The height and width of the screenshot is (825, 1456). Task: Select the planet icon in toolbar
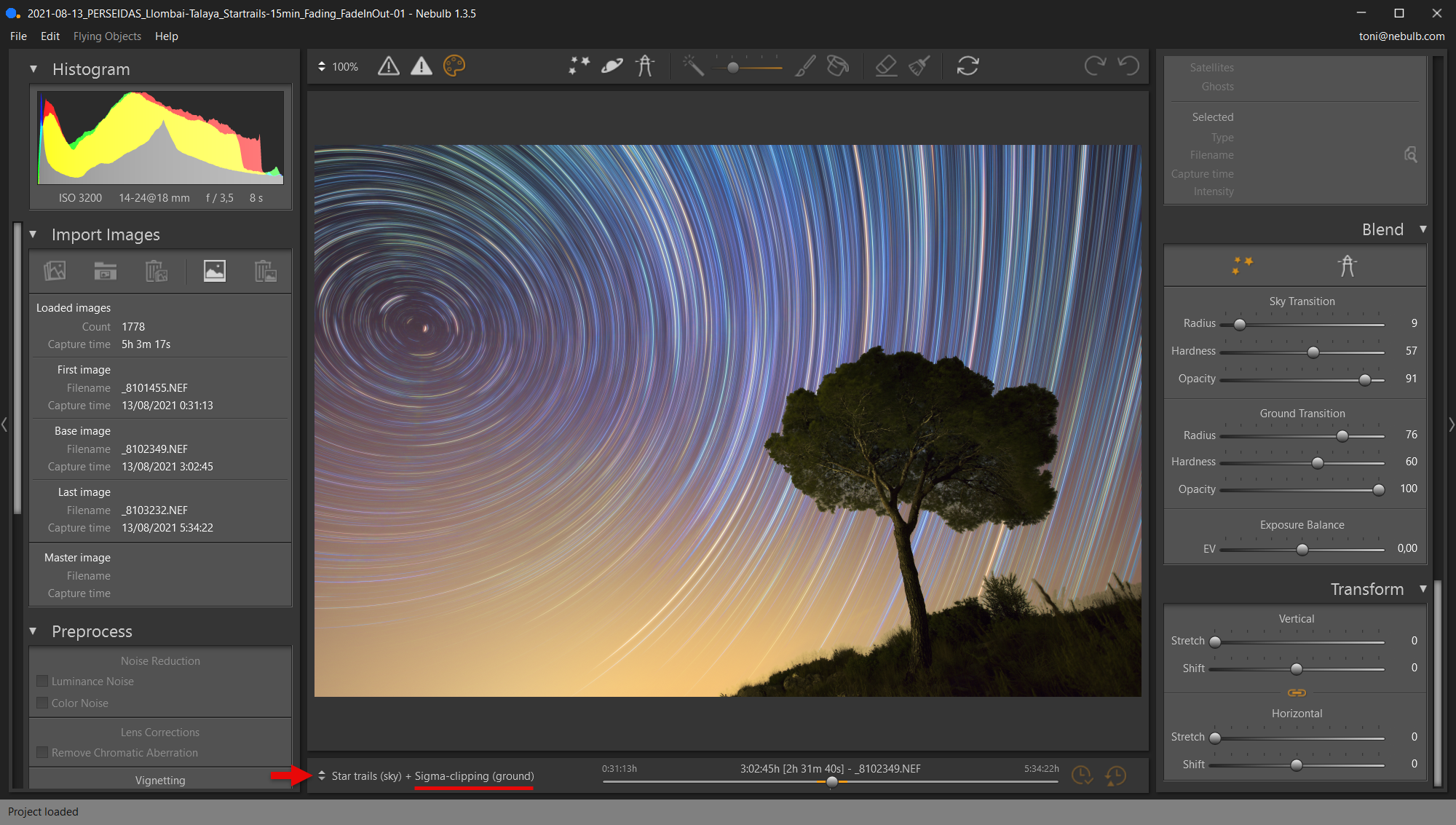tap(612, 66)
